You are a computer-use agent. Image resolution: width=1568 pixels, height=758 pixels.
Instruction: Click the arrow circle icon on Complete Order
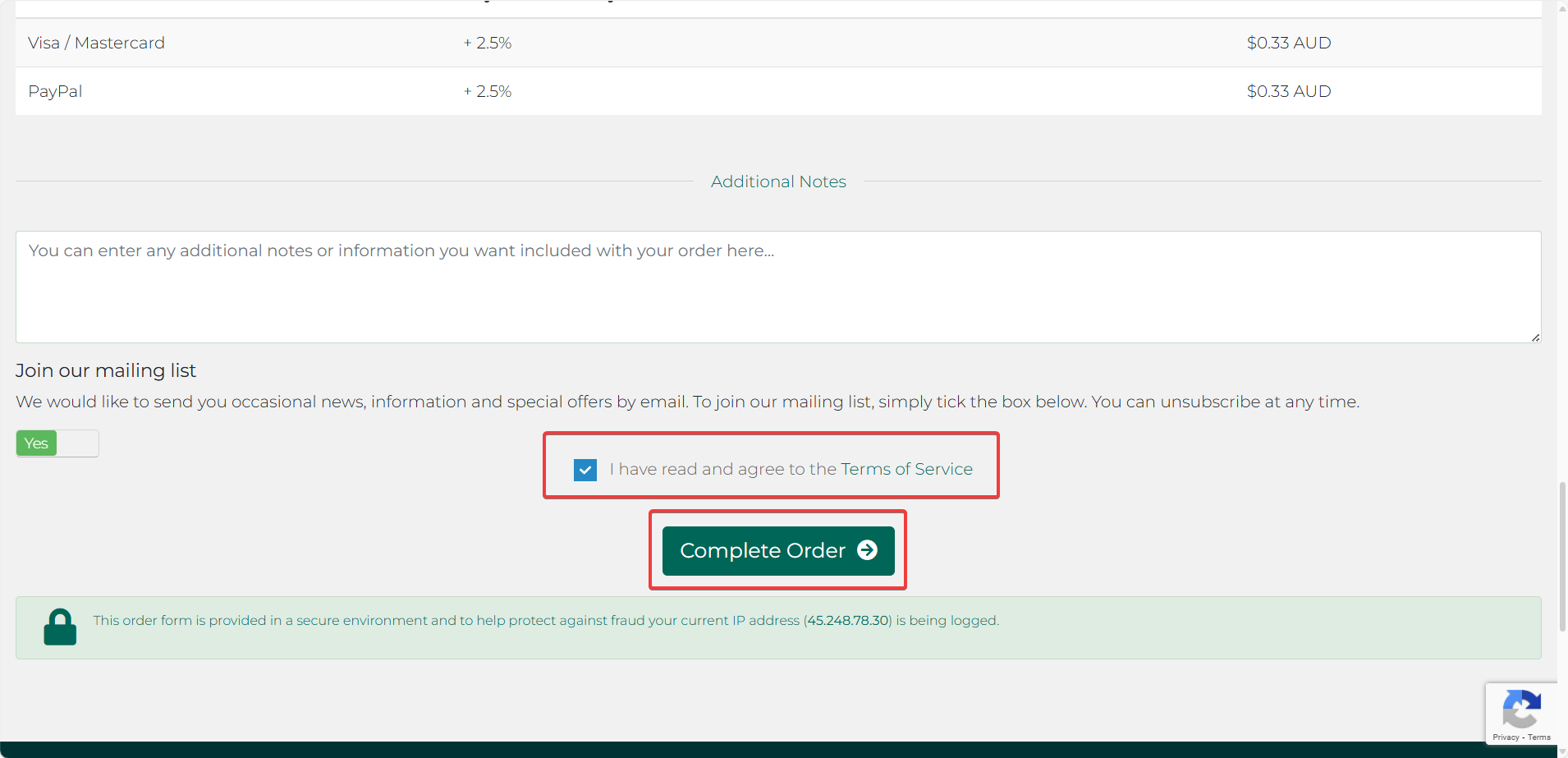pyautogui.click(x=867, y=550)
